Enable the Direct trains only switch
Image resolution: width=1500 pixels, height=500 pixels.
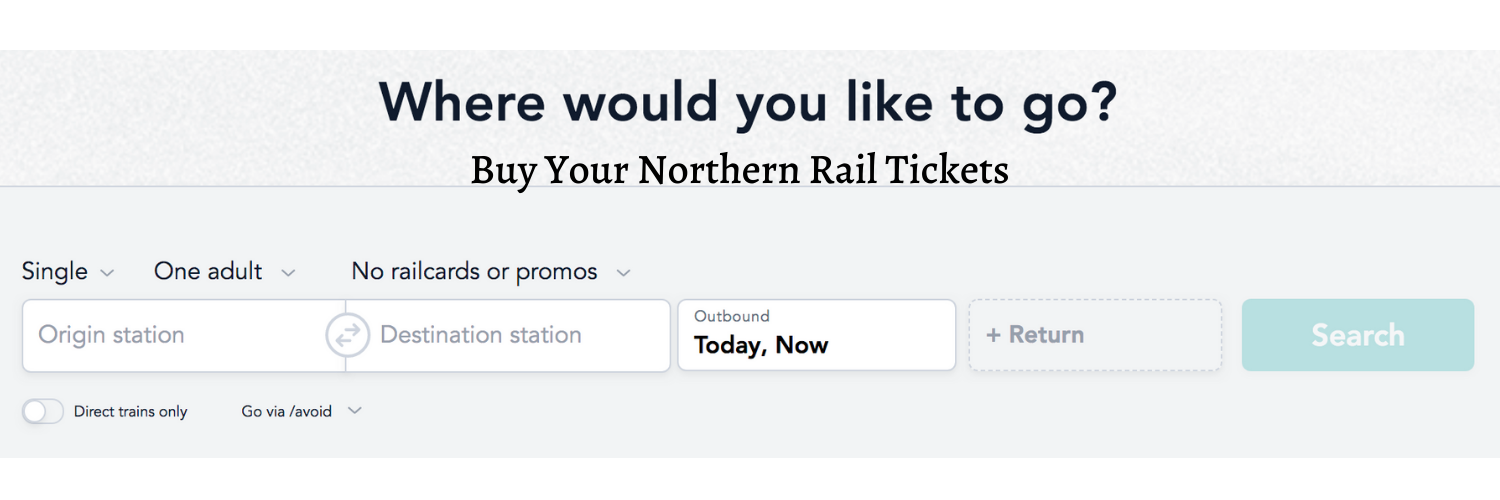tap(43, 411)
